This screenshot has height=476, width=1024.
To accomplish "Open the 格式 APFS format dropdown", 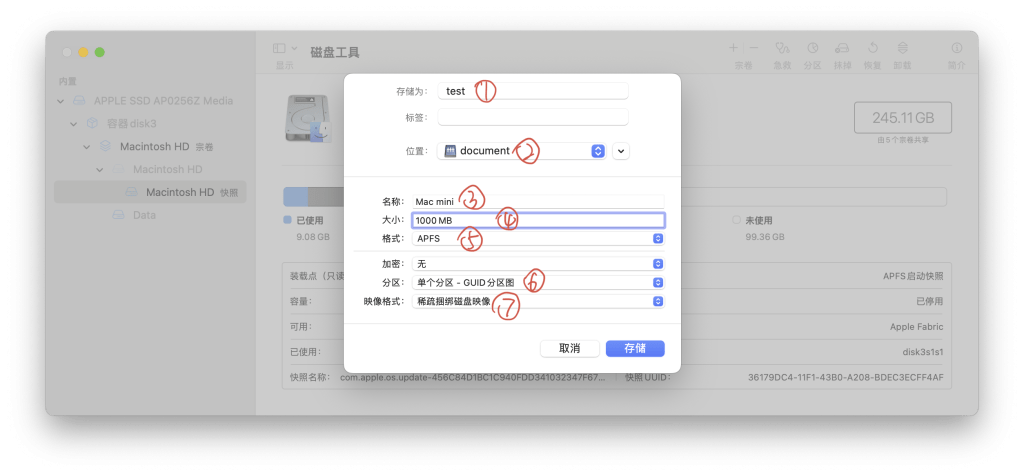I will (538, 238).
